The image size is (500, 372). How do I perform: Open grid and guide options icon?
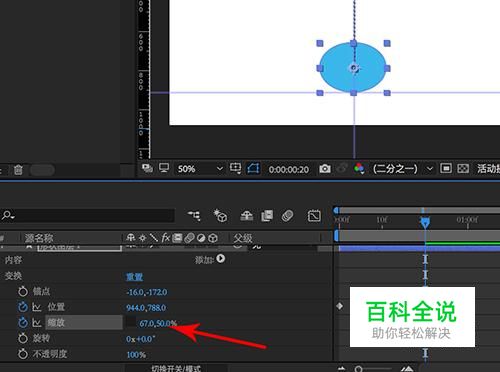tap(235, 168)
